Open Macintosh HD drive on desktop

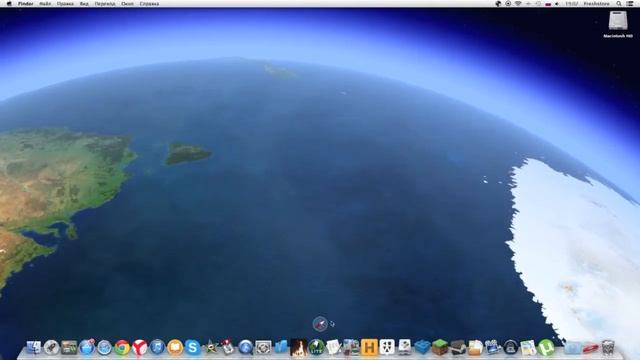(618, 24)
